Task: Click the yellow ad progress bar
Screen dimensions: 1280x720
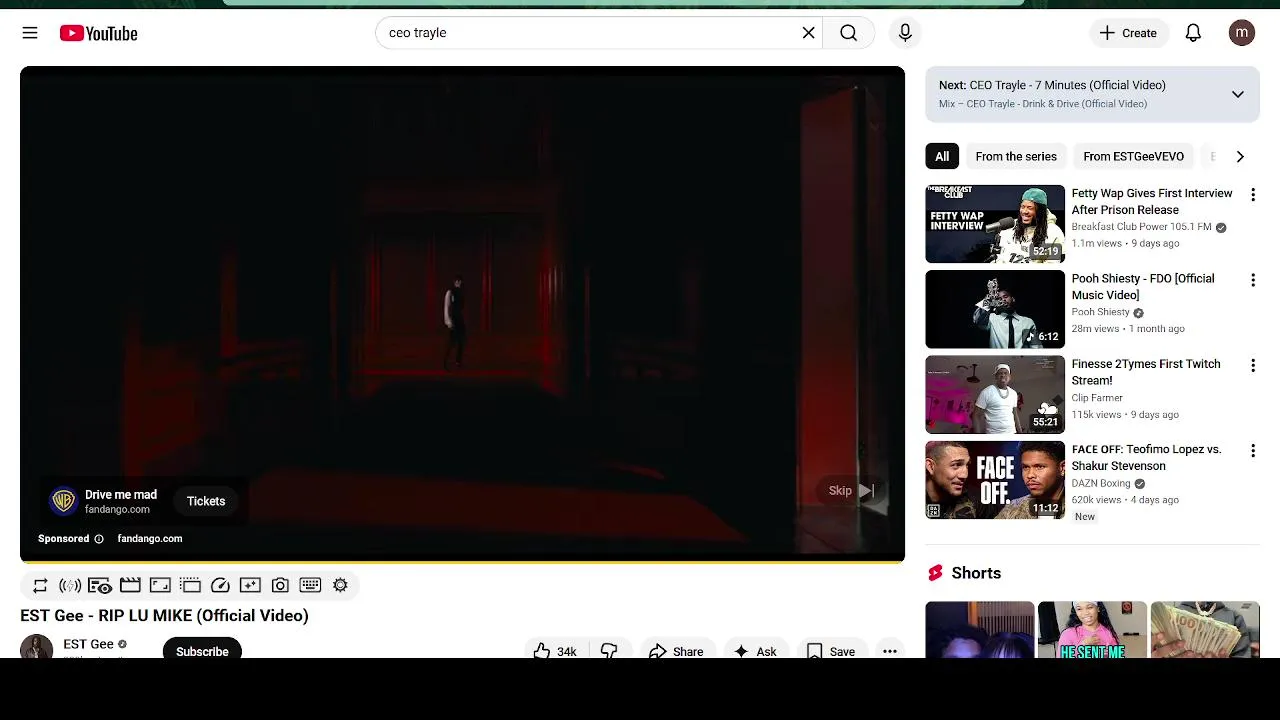Action: click(462, 562)
